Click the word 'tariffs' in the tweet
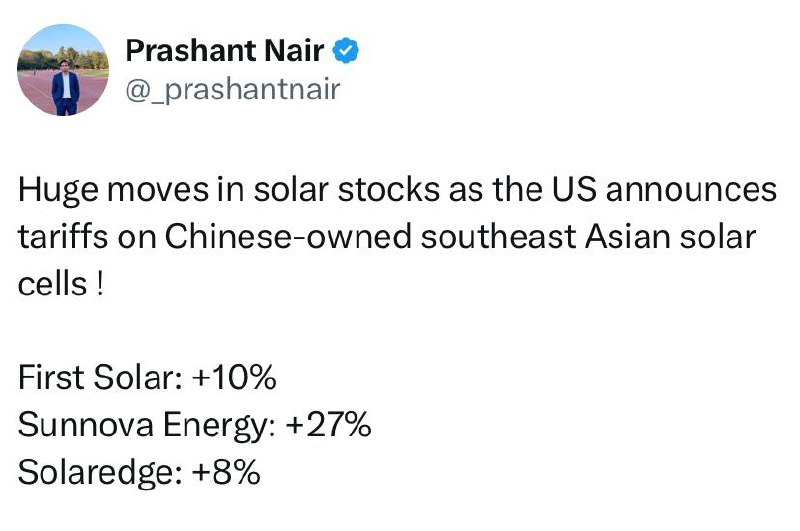 pyautogui.click(x=63, y=237)
